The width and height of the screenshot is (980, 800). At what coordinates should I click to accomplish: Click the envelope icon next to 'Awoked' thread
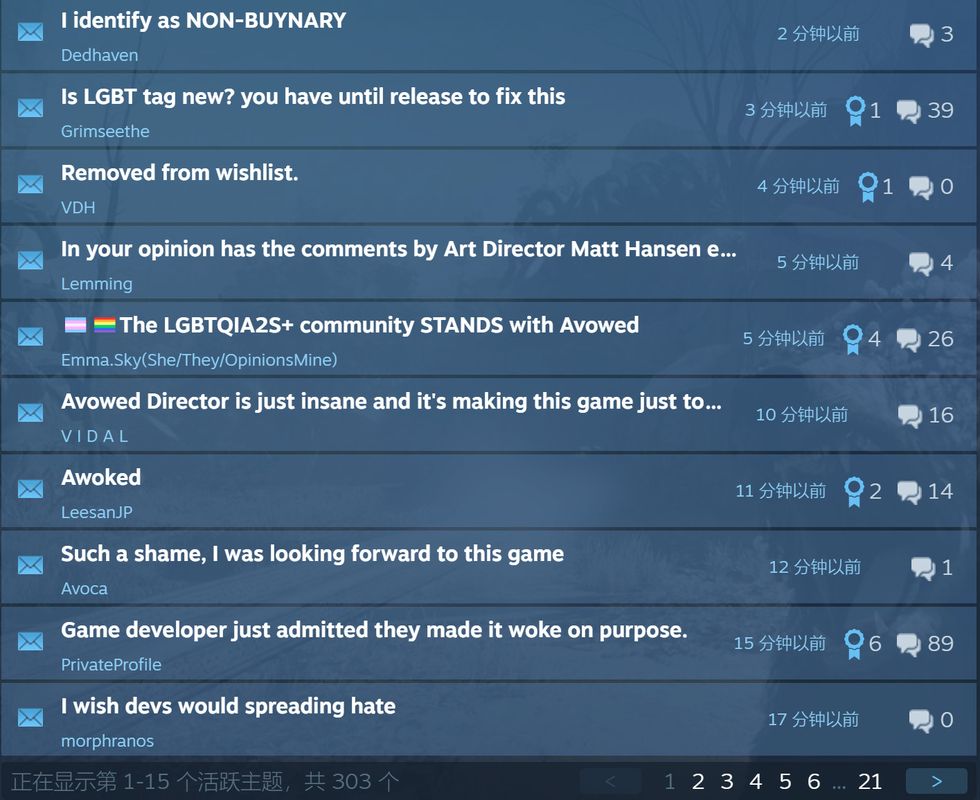pyautogui.click(x=30, y=489)
